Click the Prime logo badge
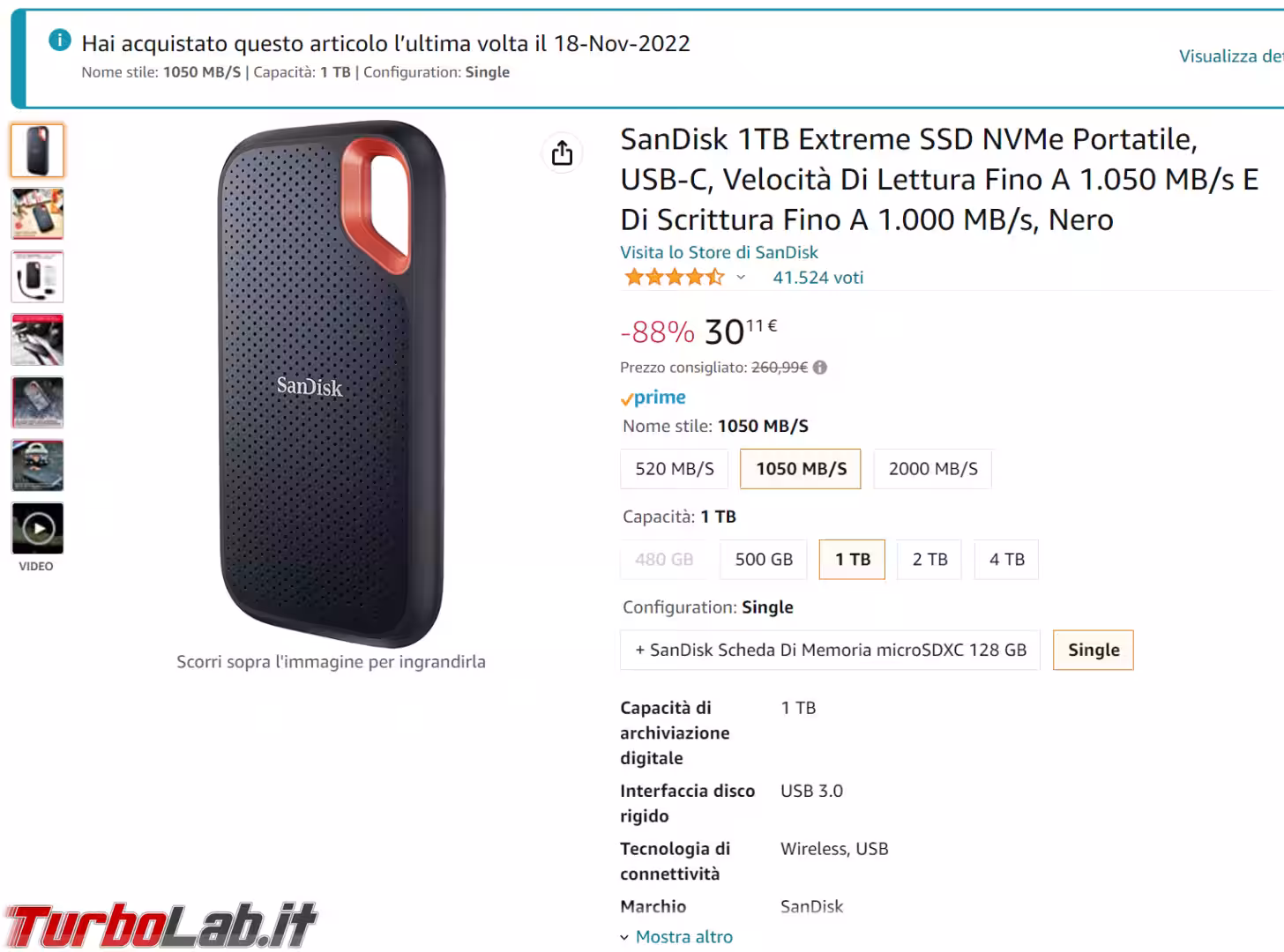Screen dimensions: 1284x952 653,398
